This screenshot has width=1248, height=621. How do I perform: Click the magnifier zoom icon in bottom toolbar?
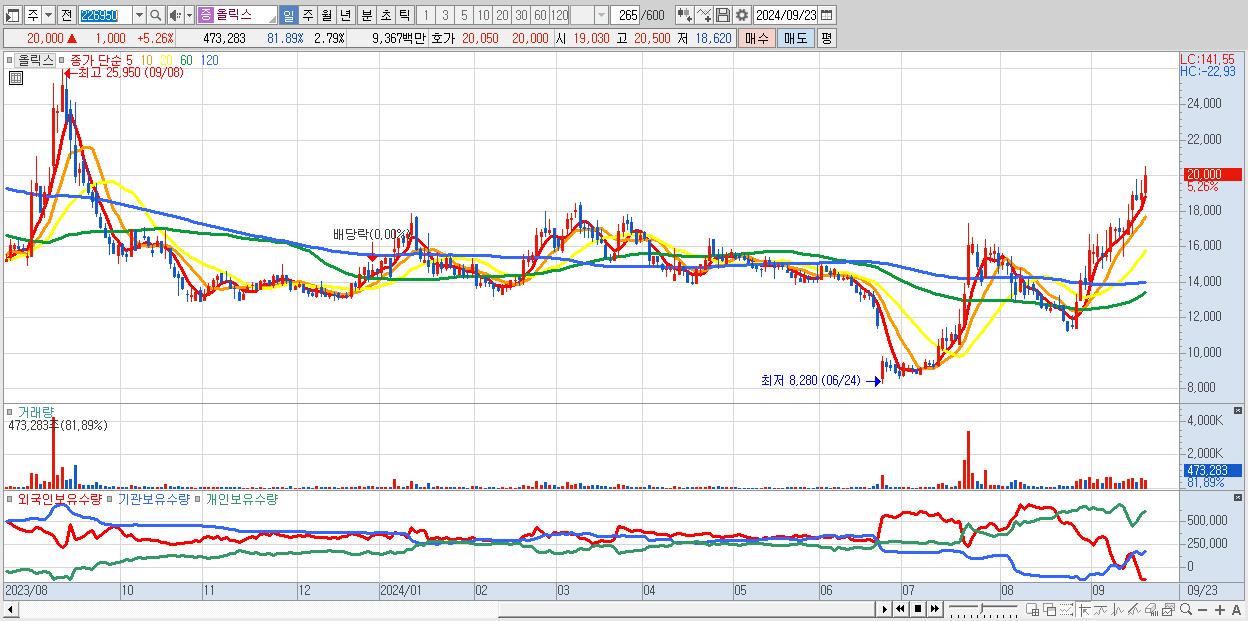pos(1186,609)
